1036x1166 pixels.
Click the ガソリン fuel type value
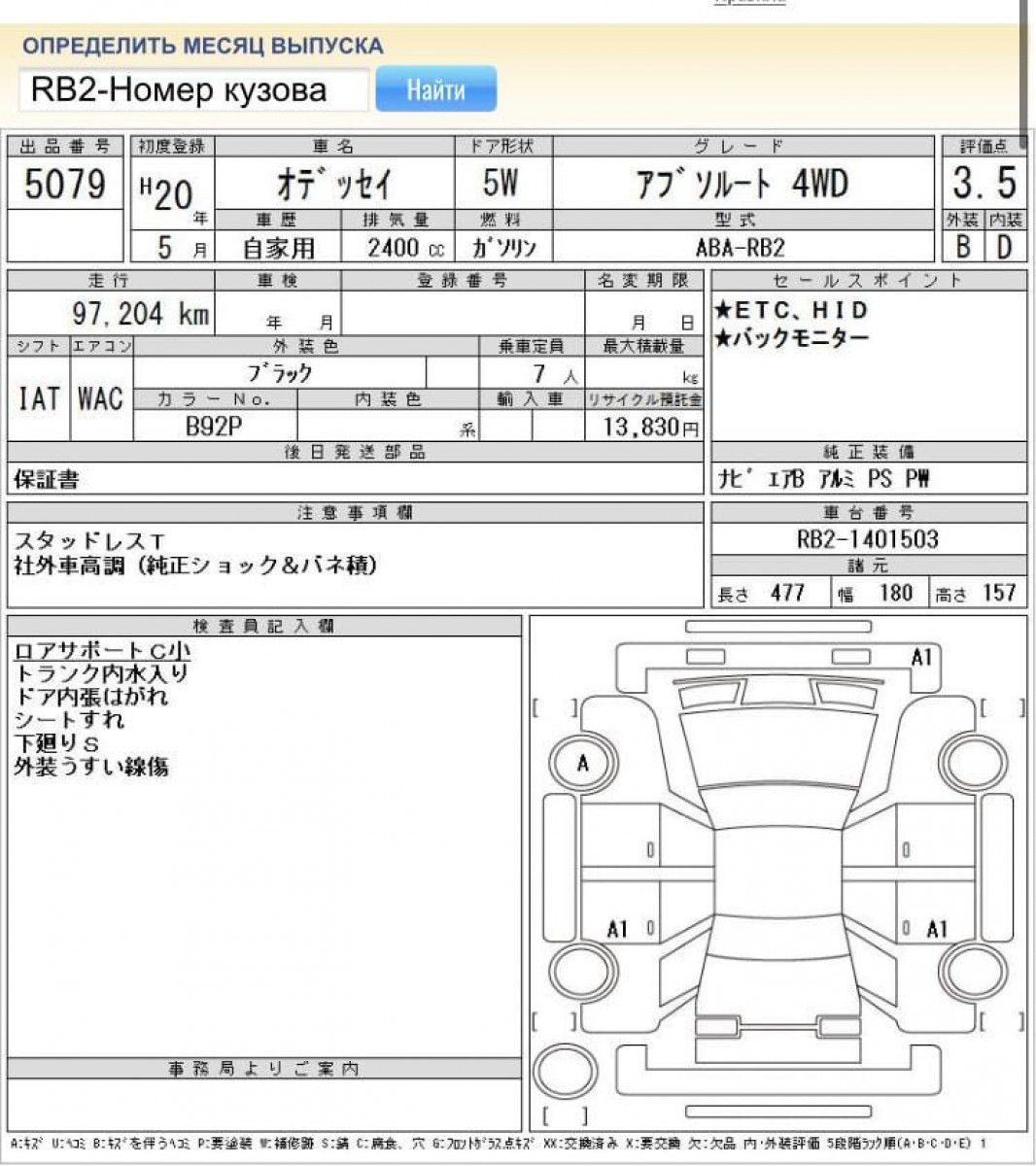(x=503, y=248)
